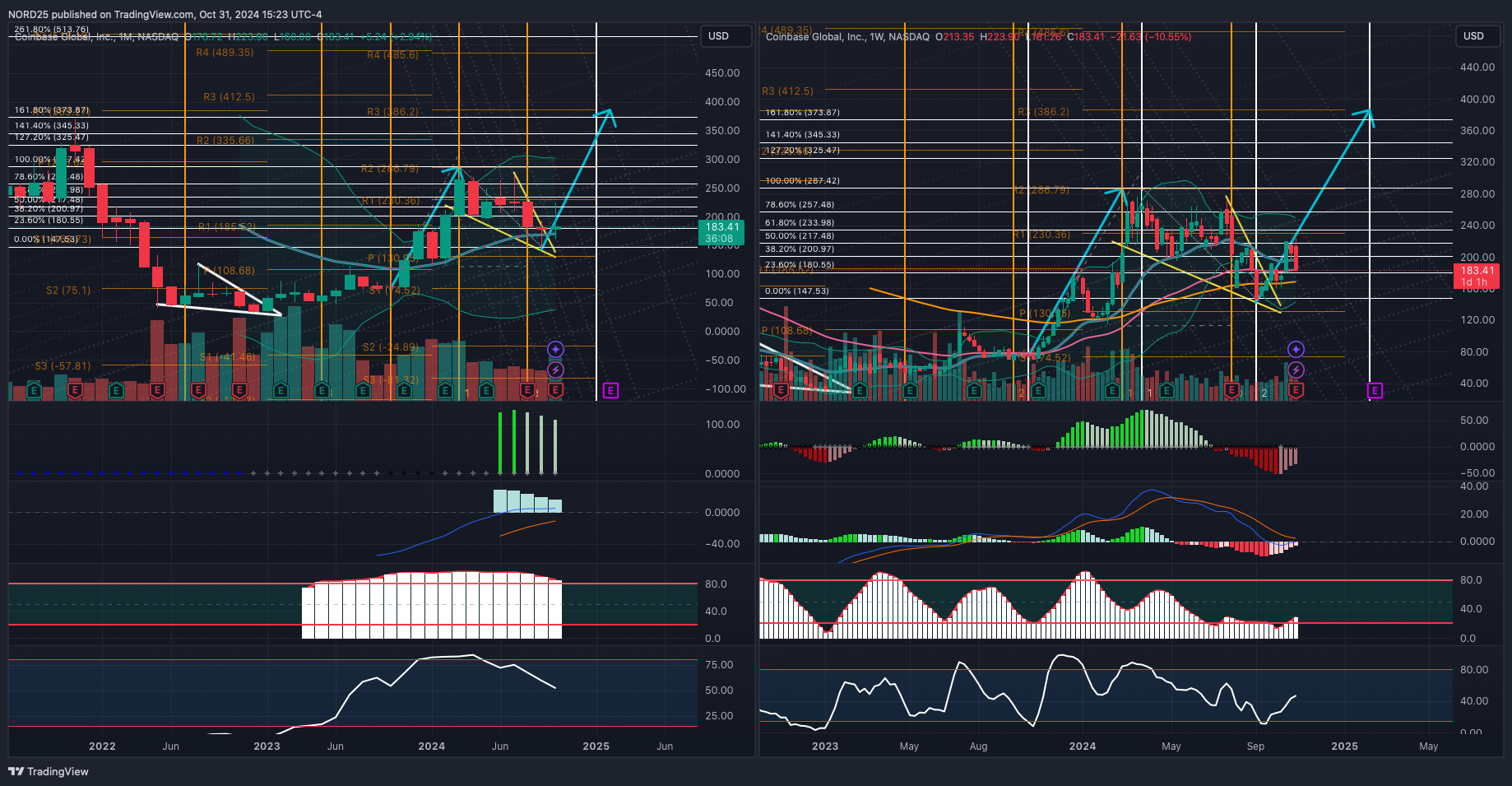This screenshot has width=1512, height=786.
Task: Click the 'NORD25 published on TradingView.com' header text
Action: 102,15
